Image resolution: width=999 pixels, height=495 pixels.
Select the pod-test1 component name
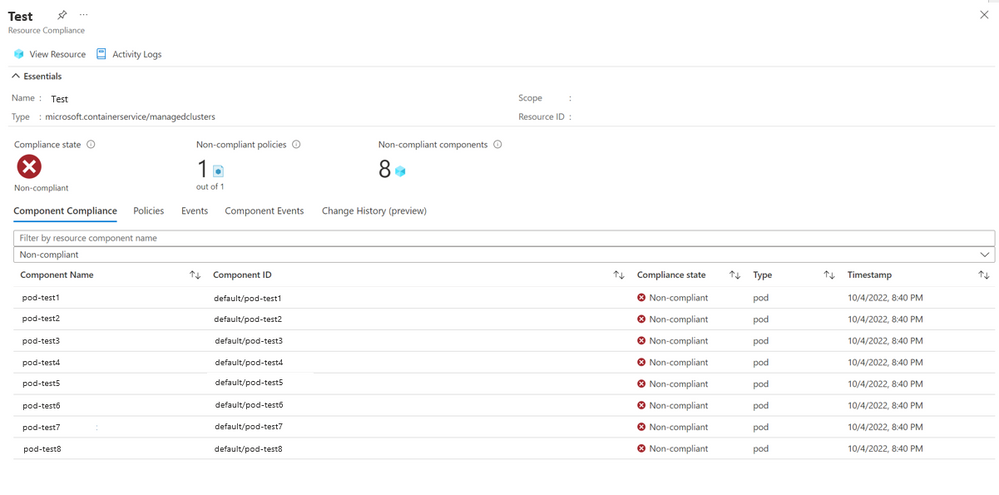tap(41, 298)
